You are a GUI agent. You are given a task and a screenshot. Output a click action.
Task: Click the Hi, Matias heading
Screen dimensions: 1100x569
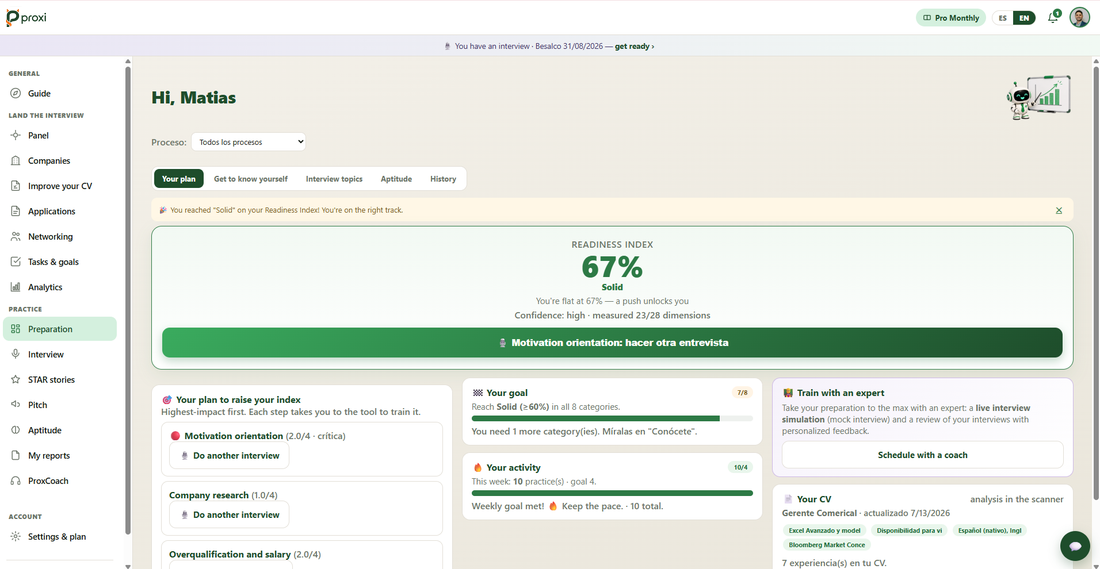(x=194, y=98)
